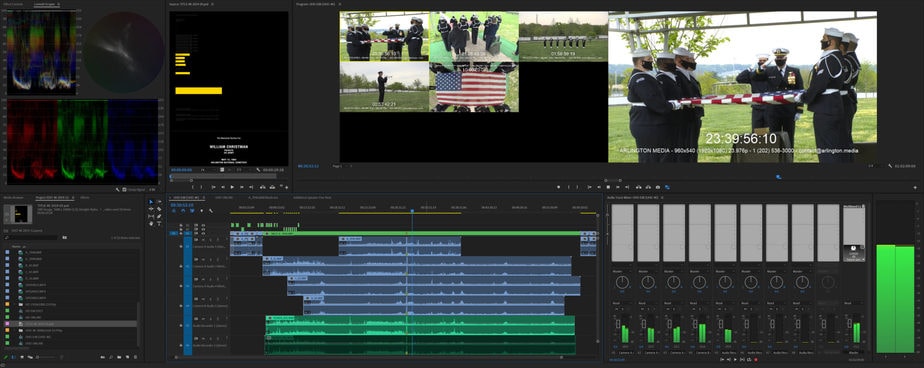This screenshot has height=368, width=924.
Task: Click Project panel thumbnail zoom slider
Action: [x=47, y=357]
